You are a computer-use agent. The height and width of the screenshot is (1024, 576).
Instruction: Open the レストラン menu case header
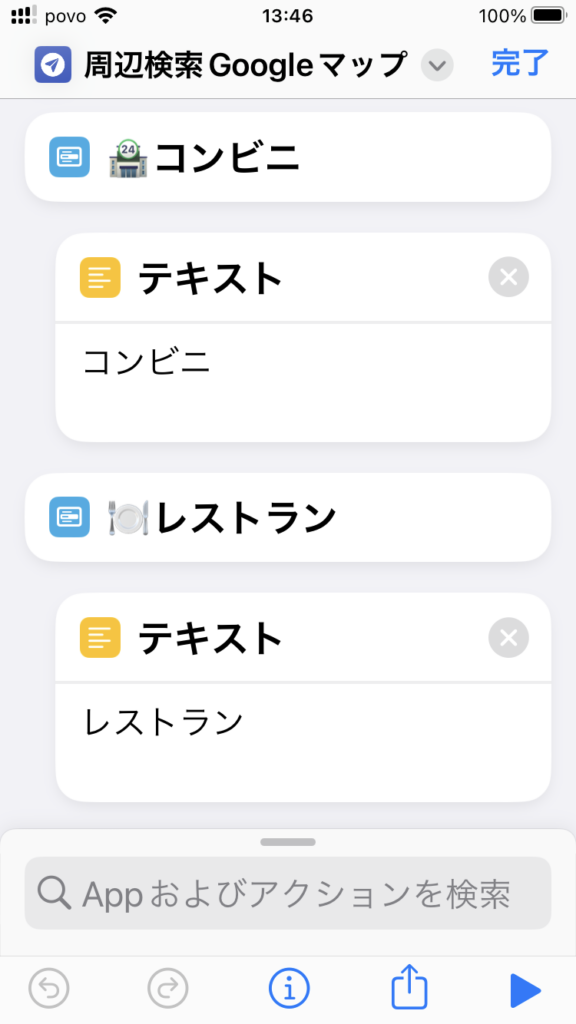288,517
